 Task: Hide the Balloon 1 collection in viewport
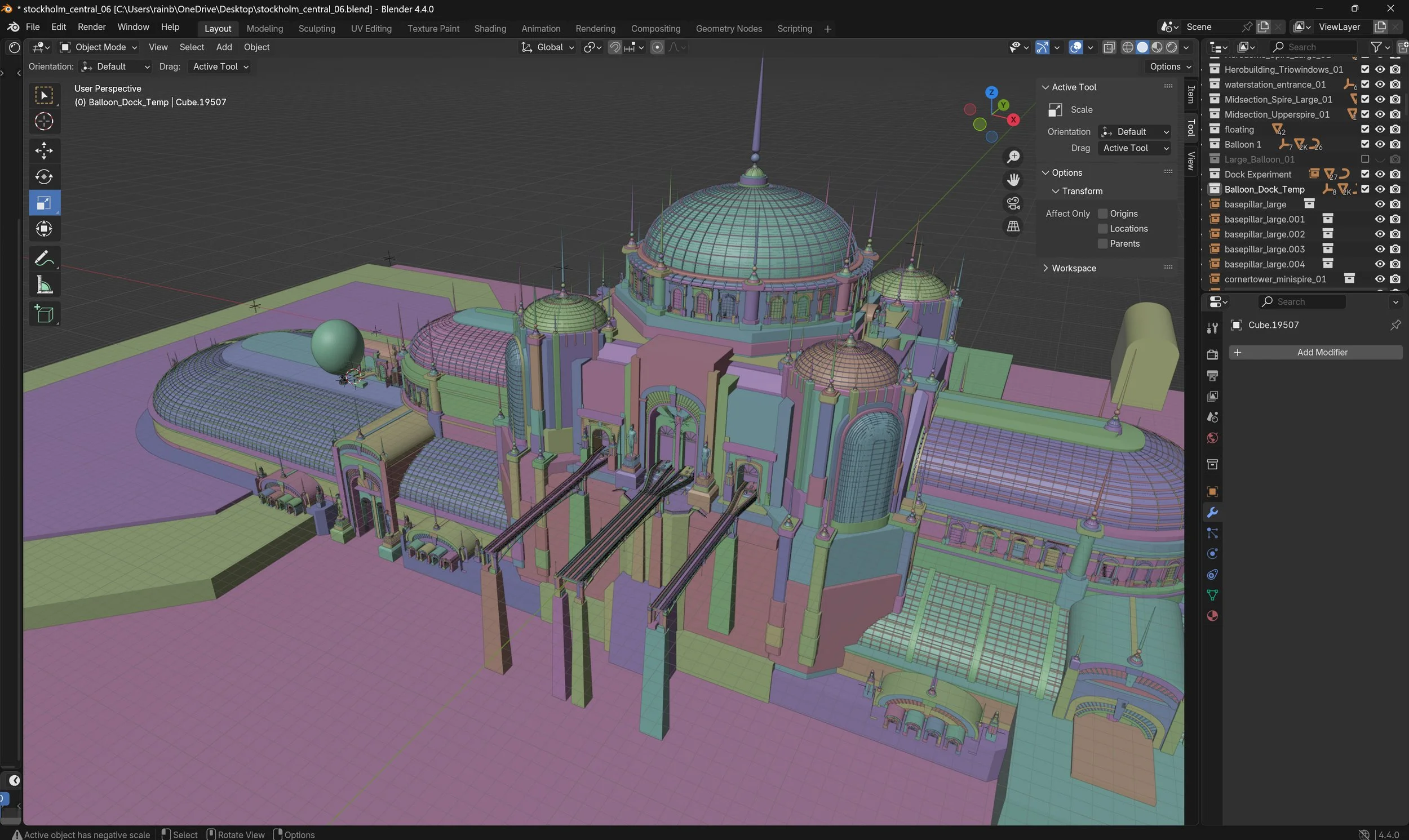coord(1381,144)
